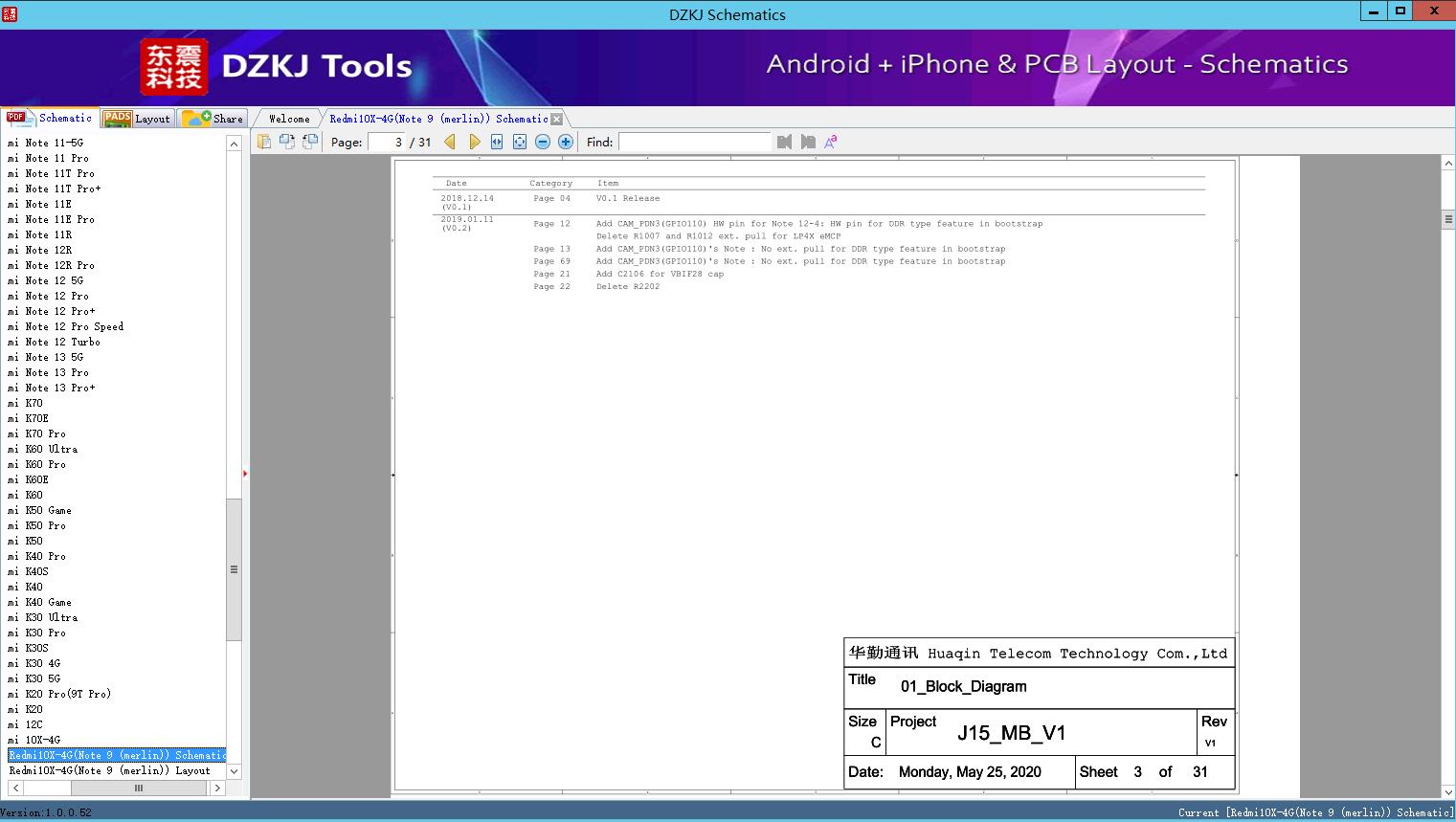Image resolution: width=1456 pixels, height=822 pixels.
Task: Find previous match icon
Action: tap(785, 142)
